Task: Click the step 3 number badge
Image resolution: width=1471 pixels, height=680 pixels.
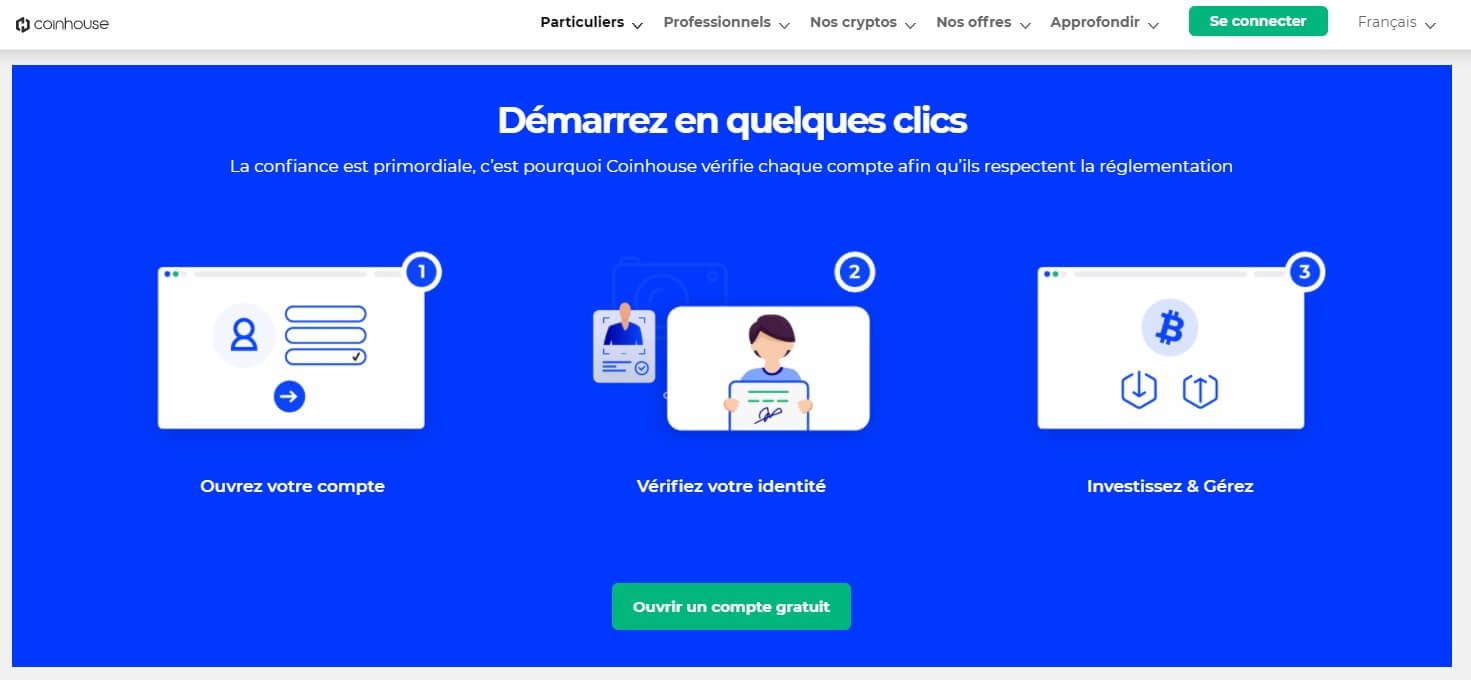Action: pyautogui.click(x=1304, y=272)
